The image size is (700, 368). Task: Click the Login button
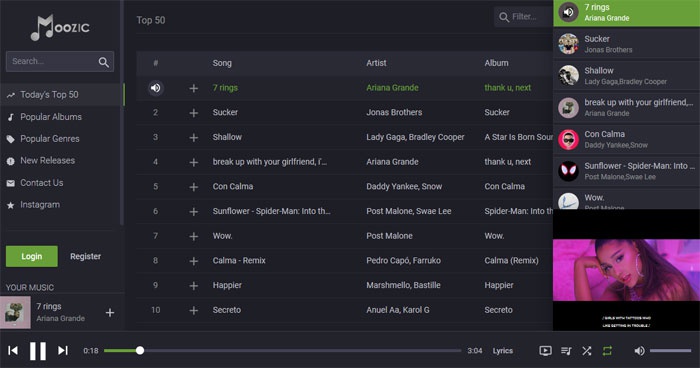[x=32, y=256]
